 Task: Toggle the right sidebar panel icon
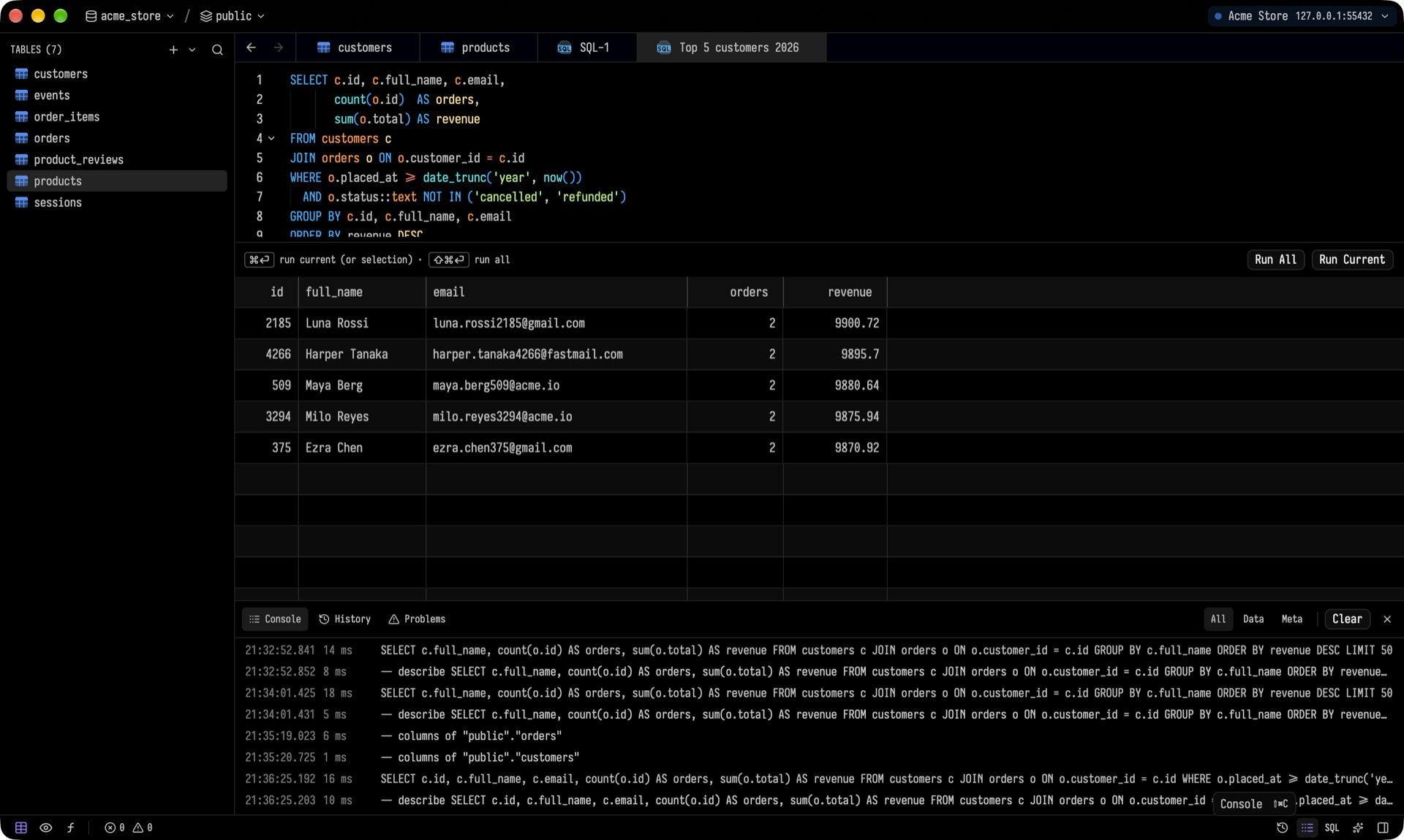pos(1383,828)
